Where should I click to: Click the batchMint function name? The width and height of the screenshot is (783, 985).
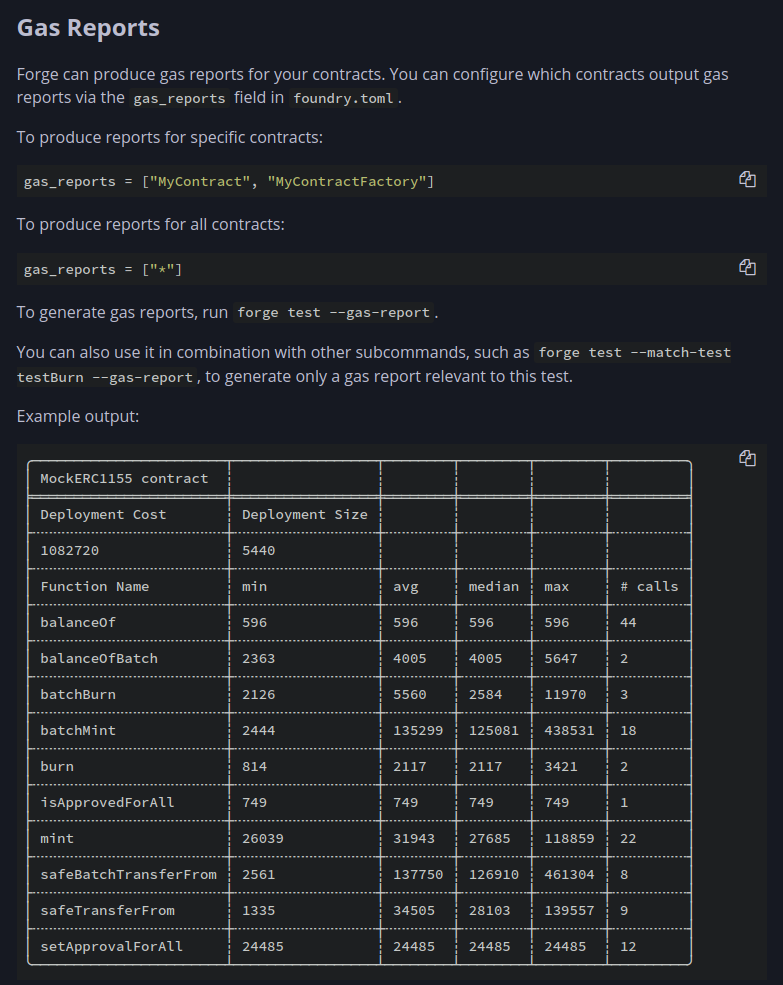[78, 731]
